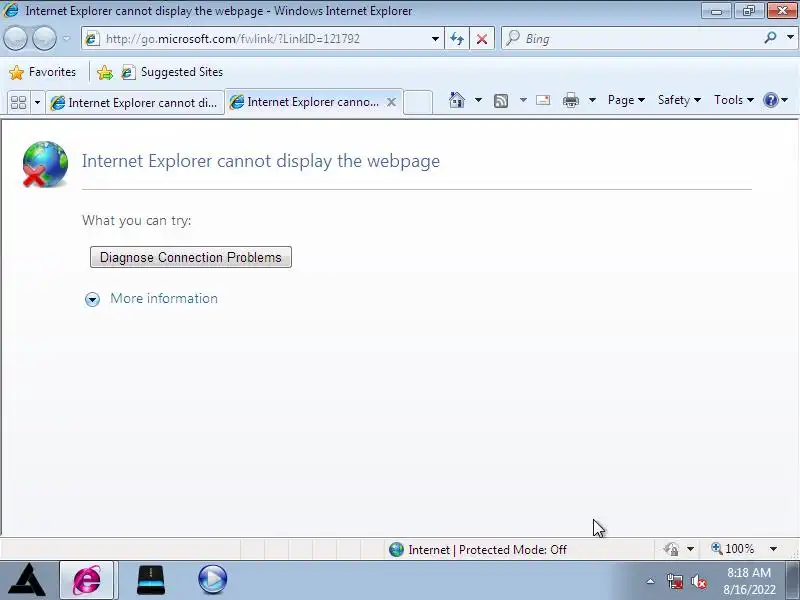Open Suggested Sites

[172, 72]
